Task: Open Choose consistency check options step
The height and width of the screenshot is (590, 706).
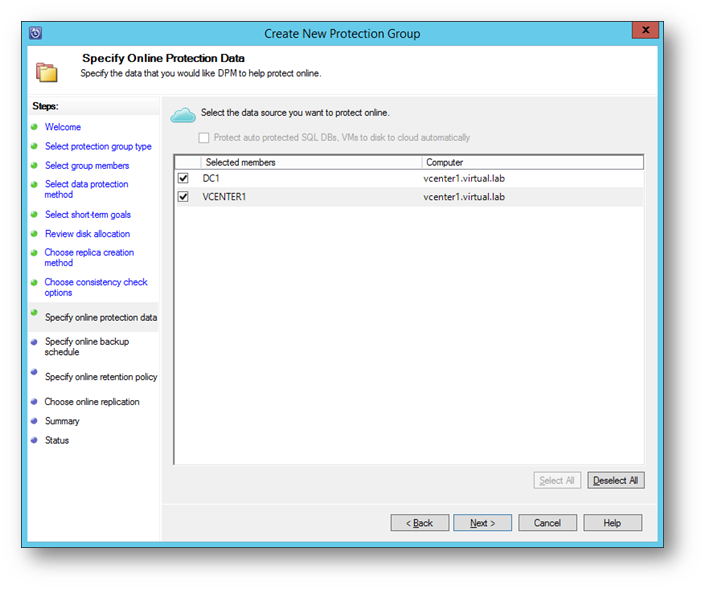Action: [x=96, y=287]
